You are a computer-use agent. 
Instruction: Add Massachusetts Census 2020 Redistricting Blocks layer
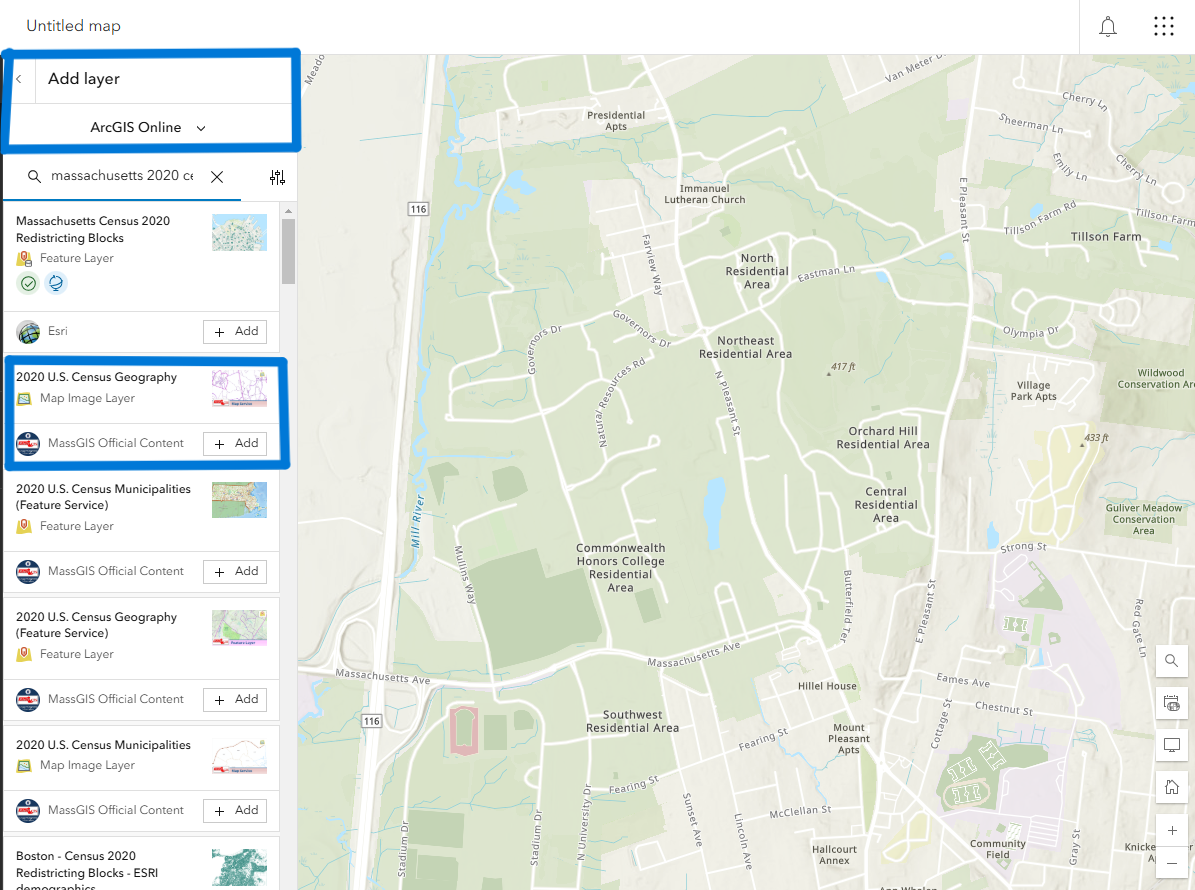point(235,331)
